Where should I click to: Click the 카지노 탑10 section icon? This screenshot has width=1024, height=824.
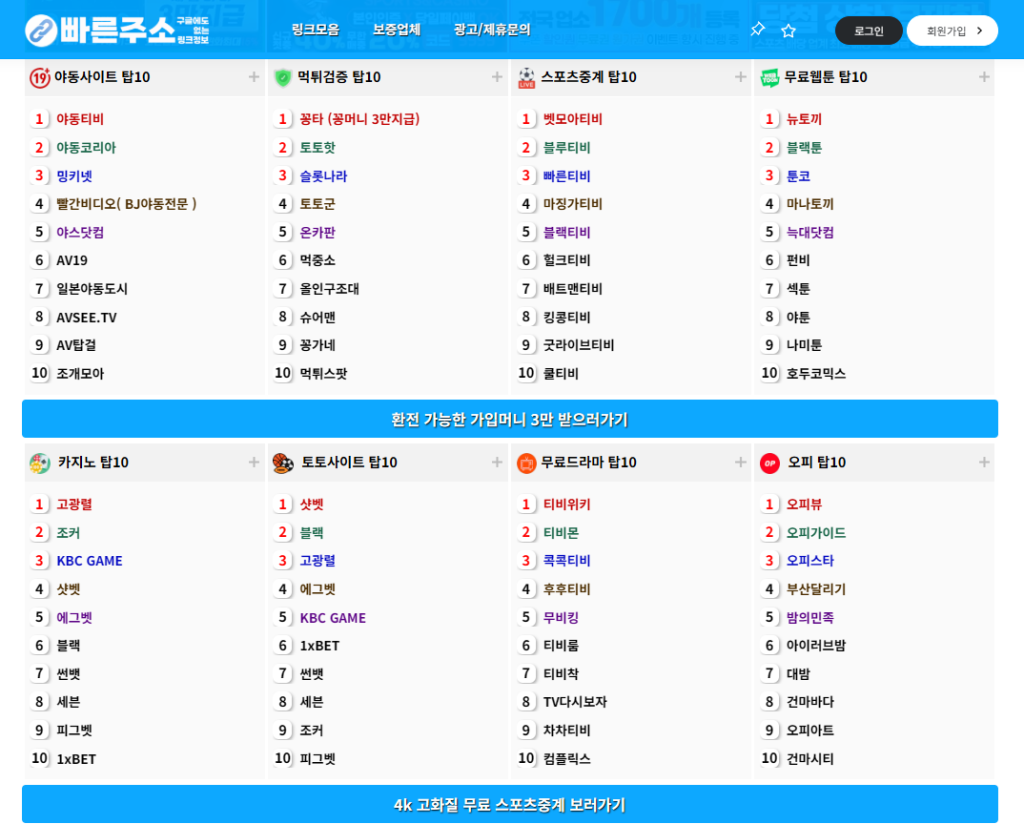coord(40,463)
